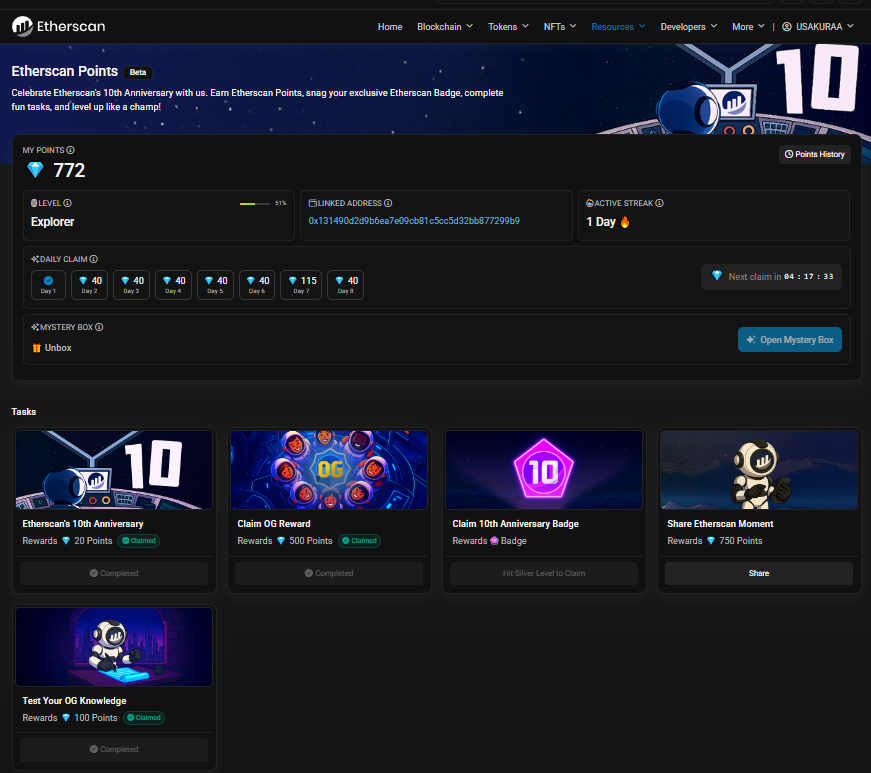This screenshot has width=871, height=773.
Task: Select the Day 7 115-point claim box
Action: (x=301, y=285)
